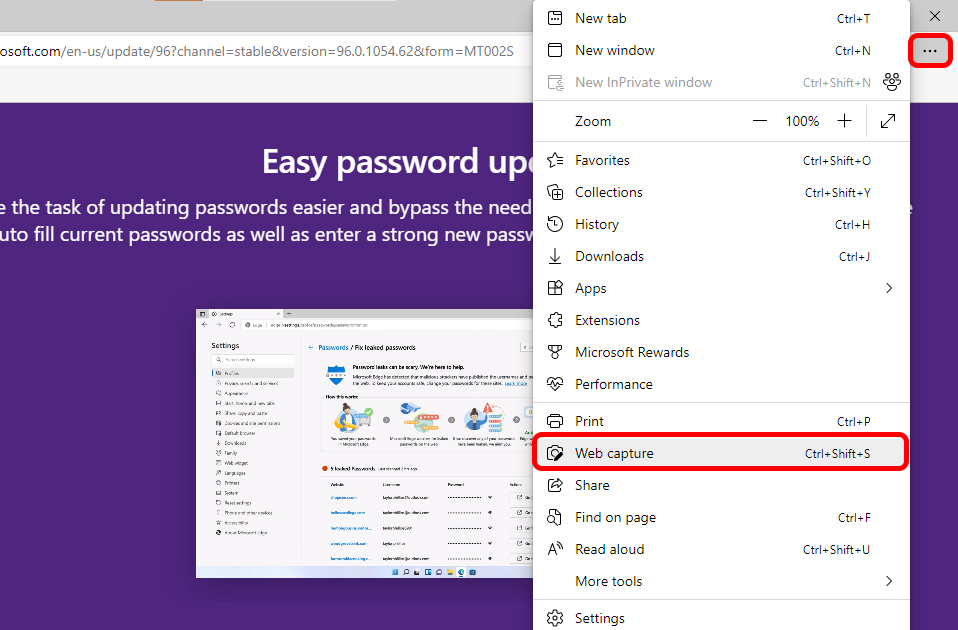
Task: Zoom in with the plus button
Action: tap(844, 121)
